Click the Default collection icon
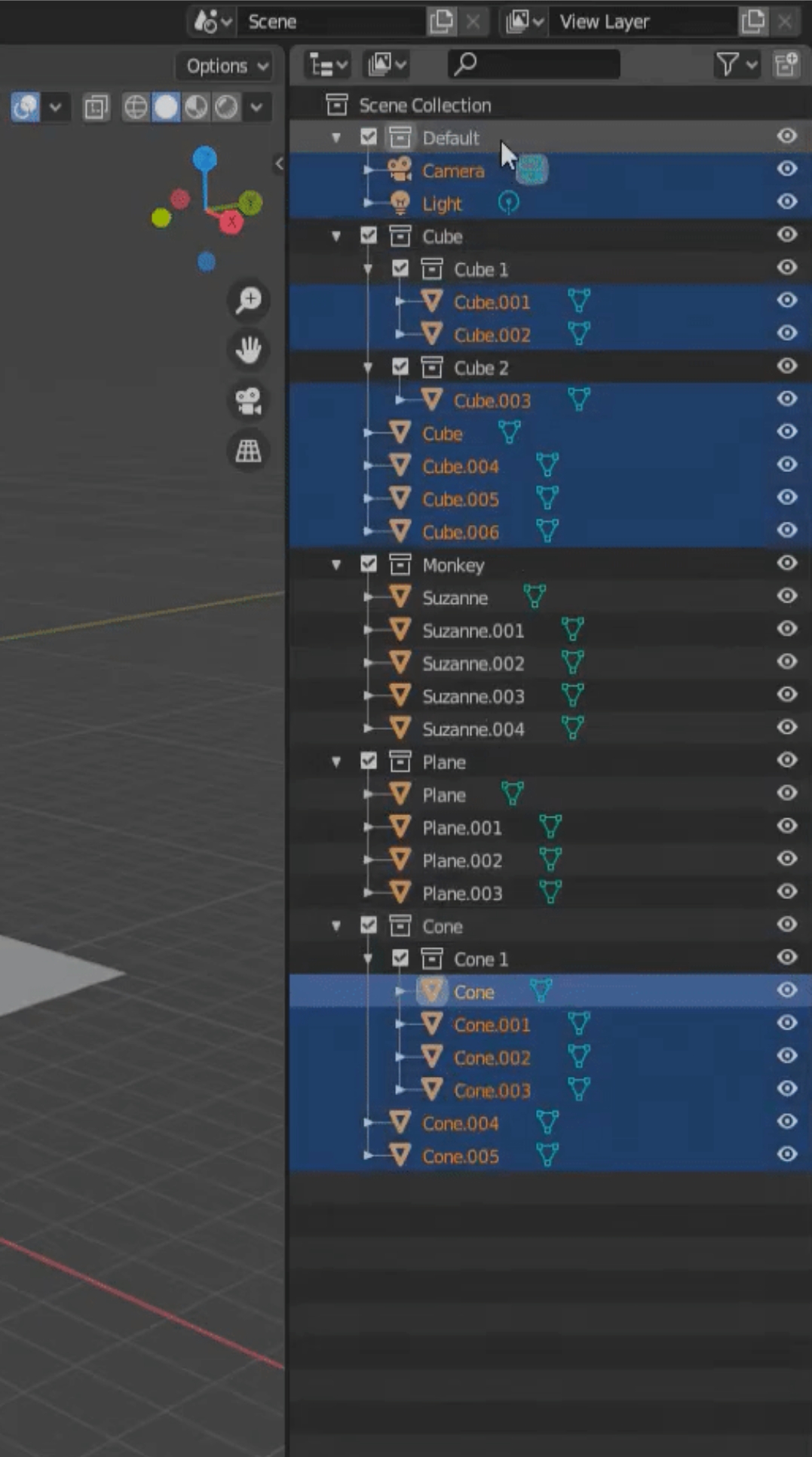Screen dimensions: 812x1457 (400, 137)
